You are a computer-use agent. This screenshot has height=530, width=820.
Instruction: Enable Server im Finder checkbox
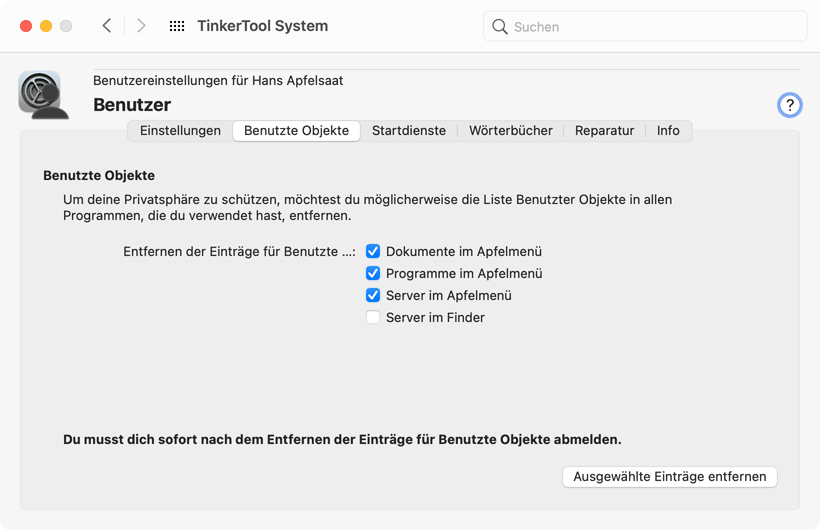(373, 317)
